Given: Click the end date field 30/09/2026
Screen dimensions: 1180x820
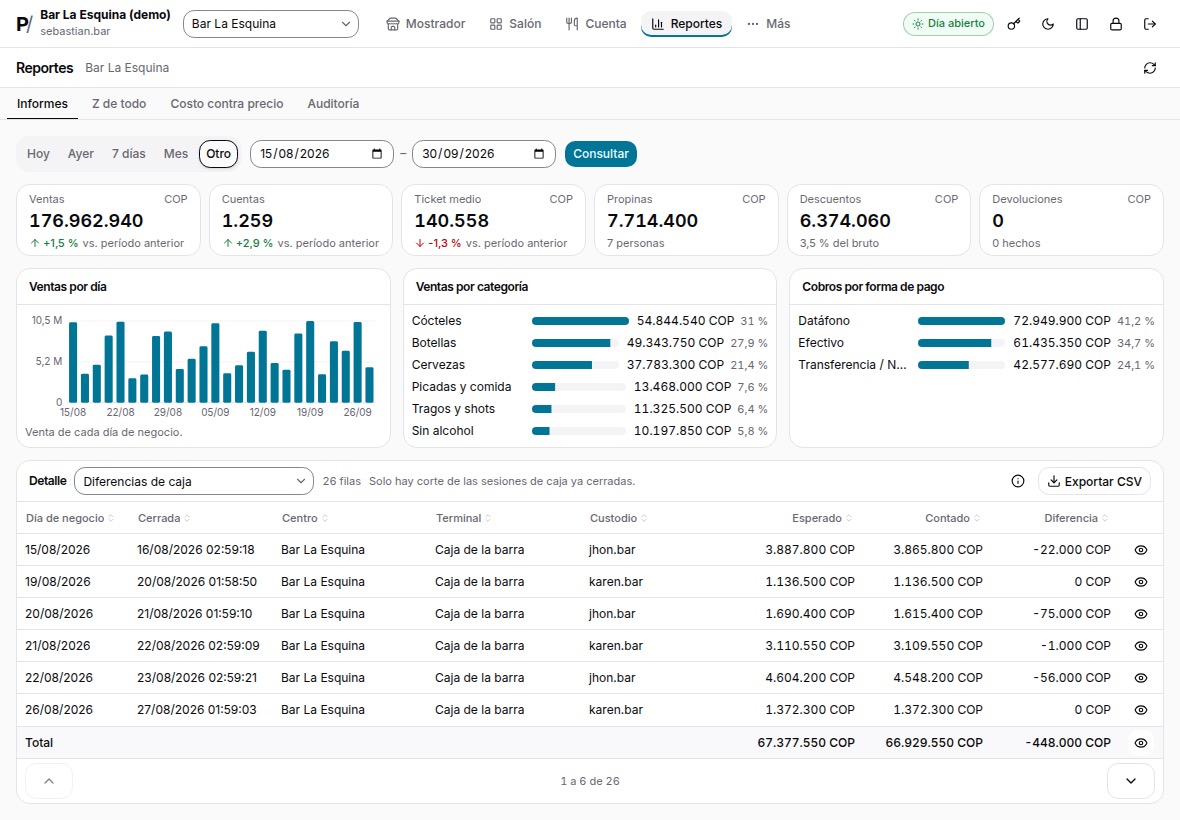Looking at the screenshot, I should pyautogui.click(x=484, y=154).
